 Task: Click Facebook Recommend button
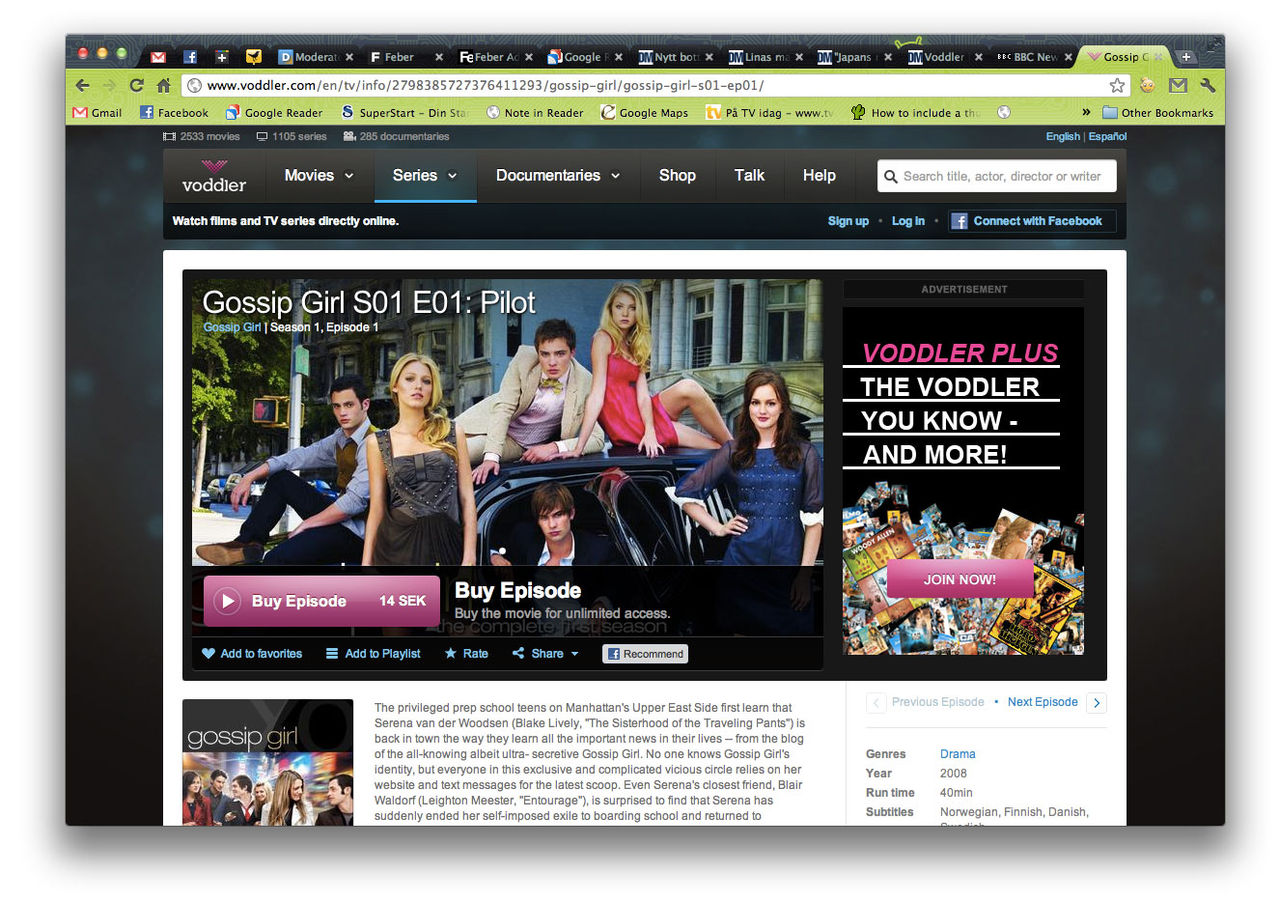tap(645, 654)
